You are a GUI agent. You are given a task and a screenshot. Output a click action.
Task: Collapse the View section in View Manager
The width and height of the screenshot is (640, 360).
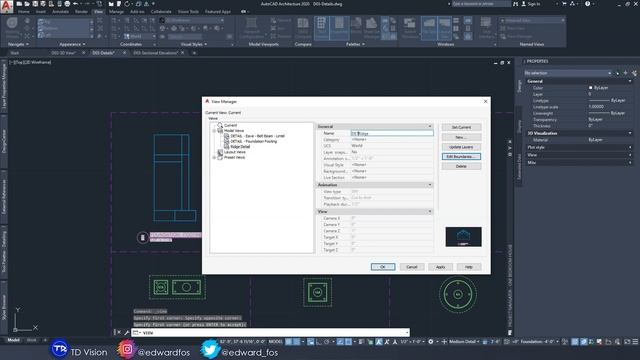pos(430,211)
